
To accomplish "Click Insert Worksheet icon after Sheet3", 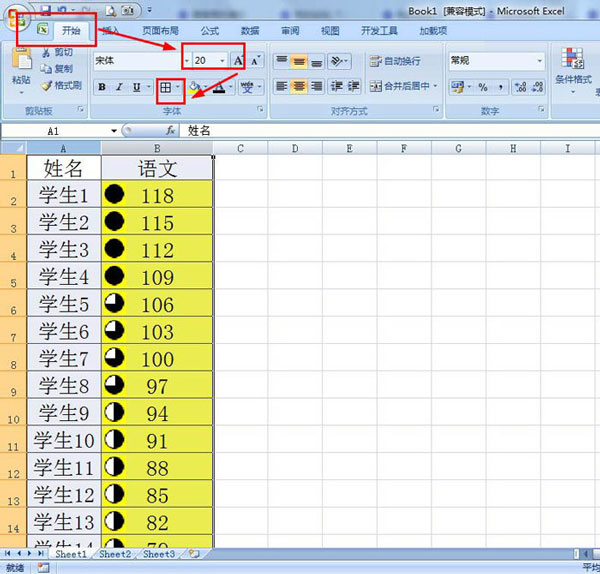I will (194, 554).
